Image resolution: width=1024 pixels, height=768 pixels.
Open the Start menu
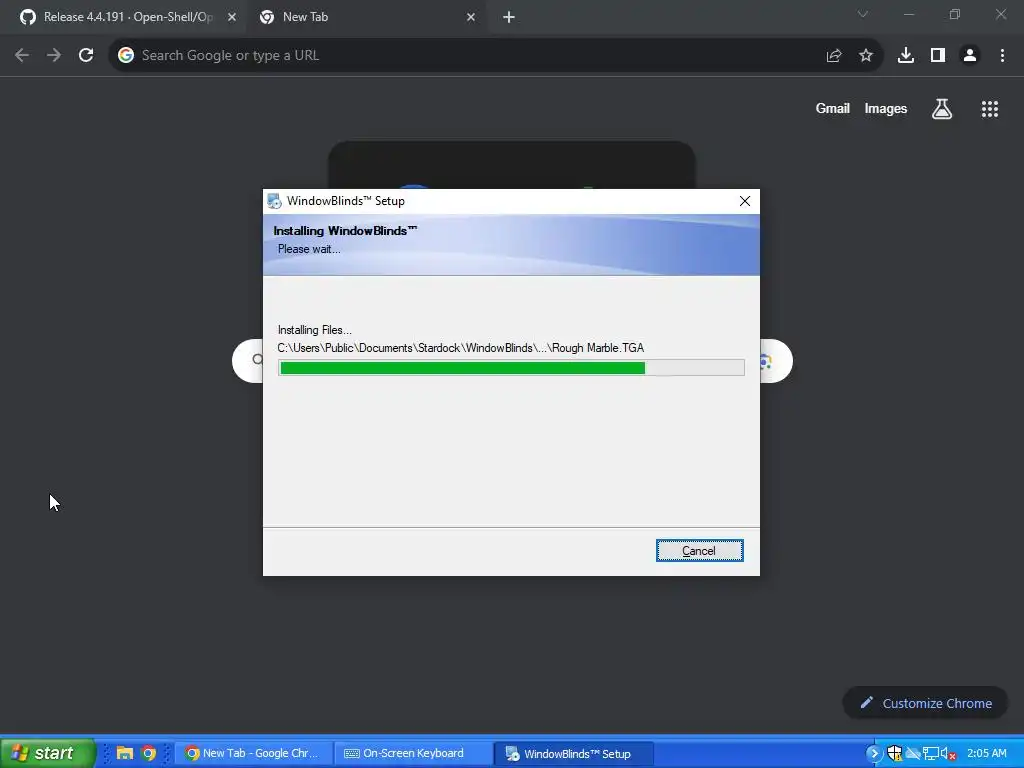tap(47, 753)
